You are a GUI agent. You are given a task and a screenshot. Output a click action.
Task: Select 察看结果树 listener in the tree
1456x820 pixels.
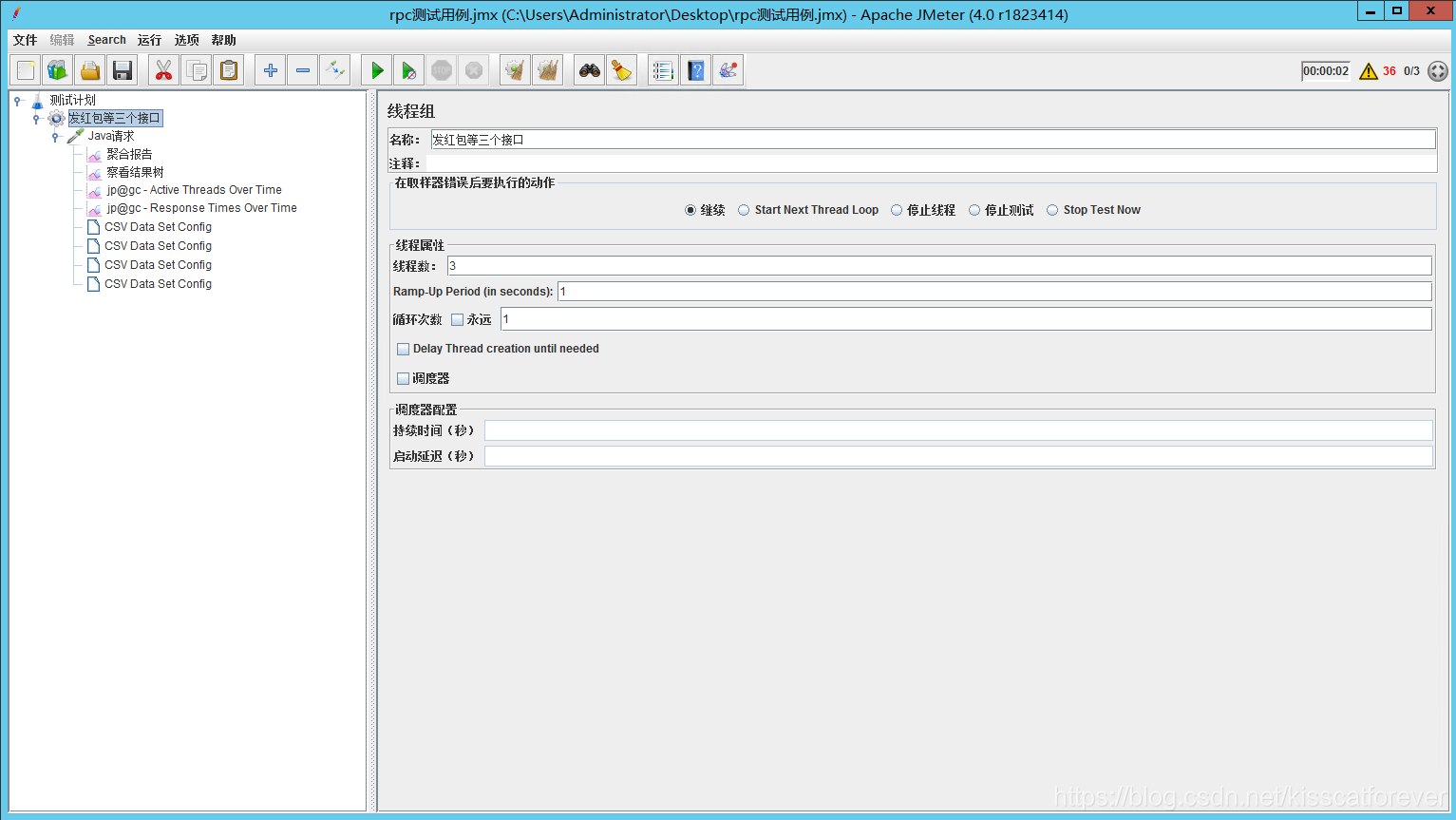click(135, 172)
